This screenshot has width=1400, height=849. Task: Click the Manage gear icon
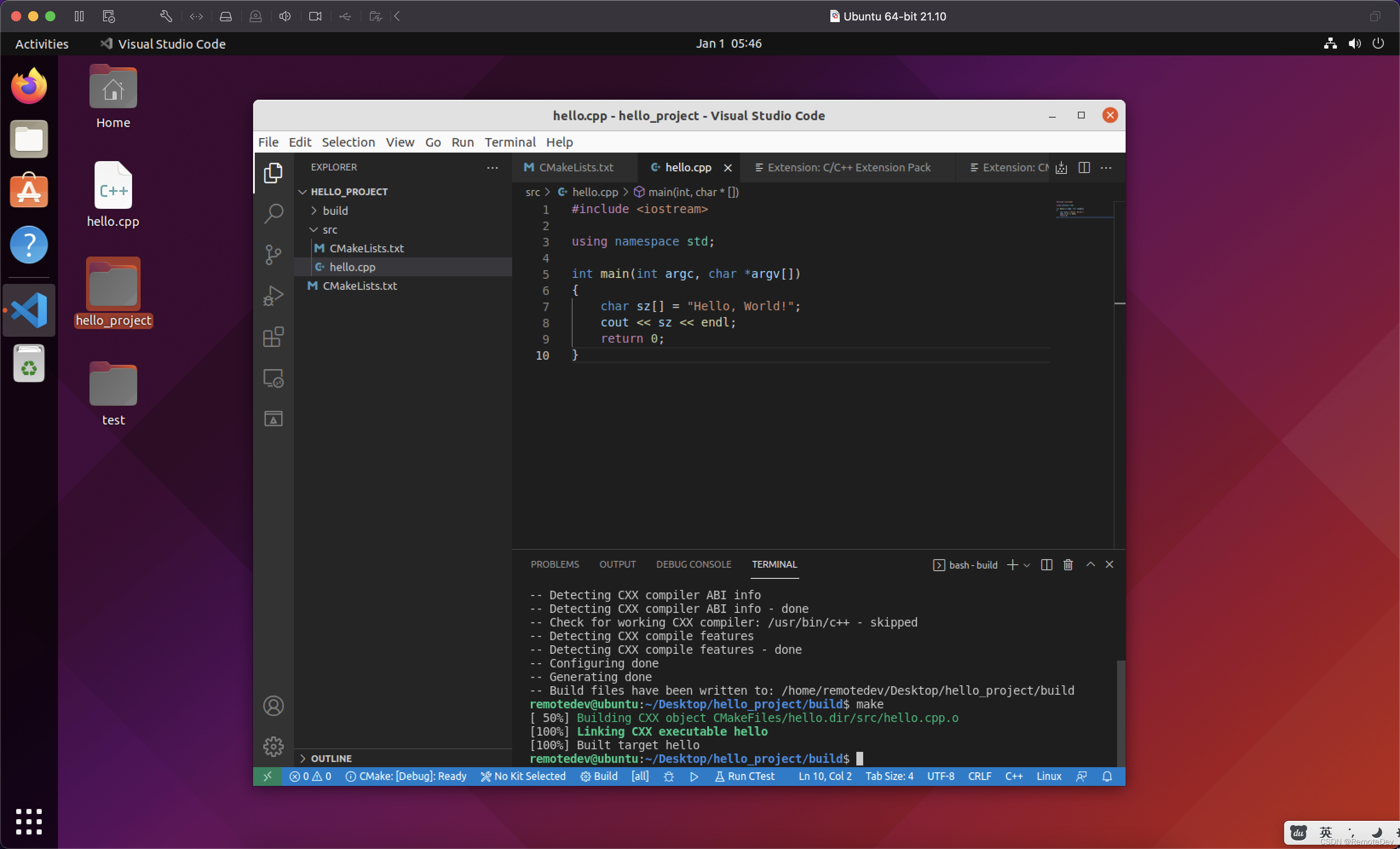click(x=273, y=746)
